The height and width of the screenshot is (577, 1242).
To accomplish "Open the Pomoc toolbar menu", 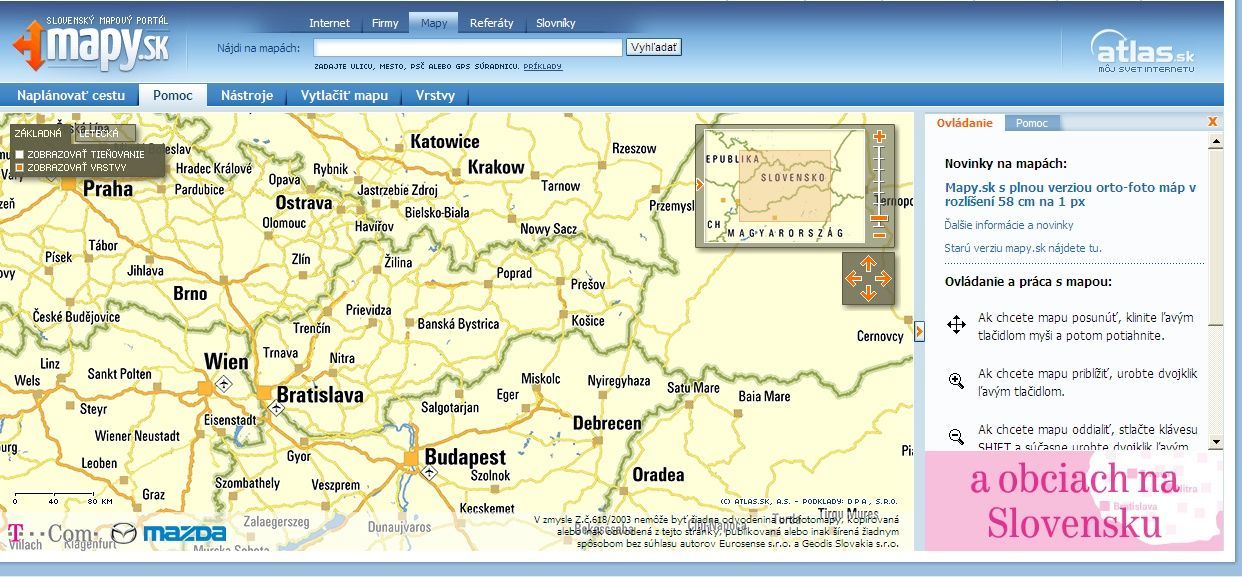I will tap(172, 96).
